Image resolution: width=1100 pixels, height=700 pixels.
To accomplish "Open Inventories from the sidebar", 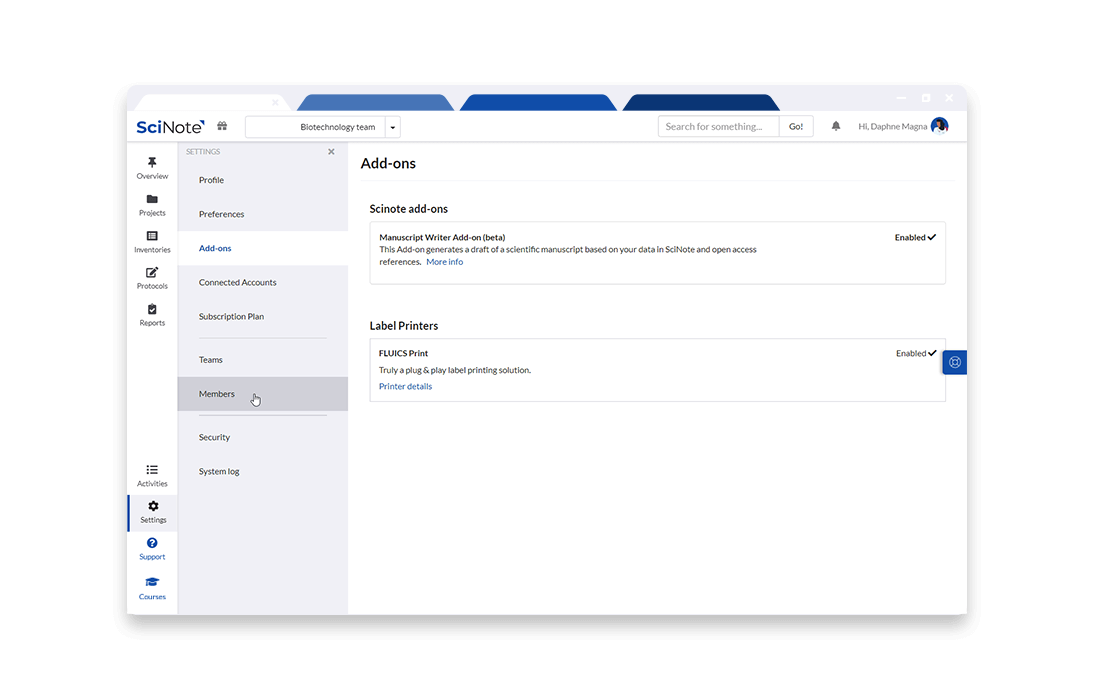I will click(152, 240).
